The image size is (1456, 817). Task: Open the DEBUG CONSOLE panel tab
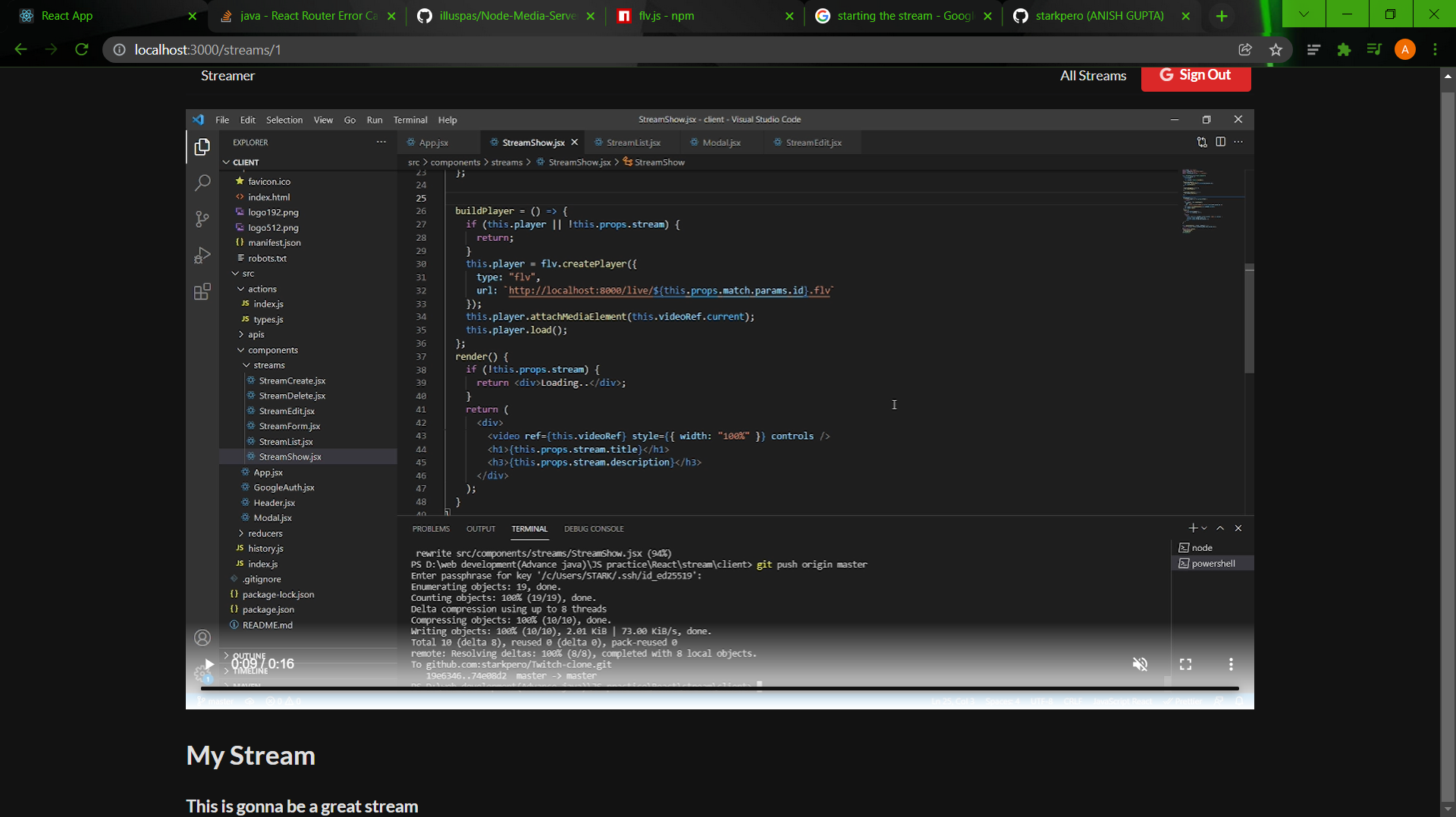pyautogui.click(x=594, y=528)
